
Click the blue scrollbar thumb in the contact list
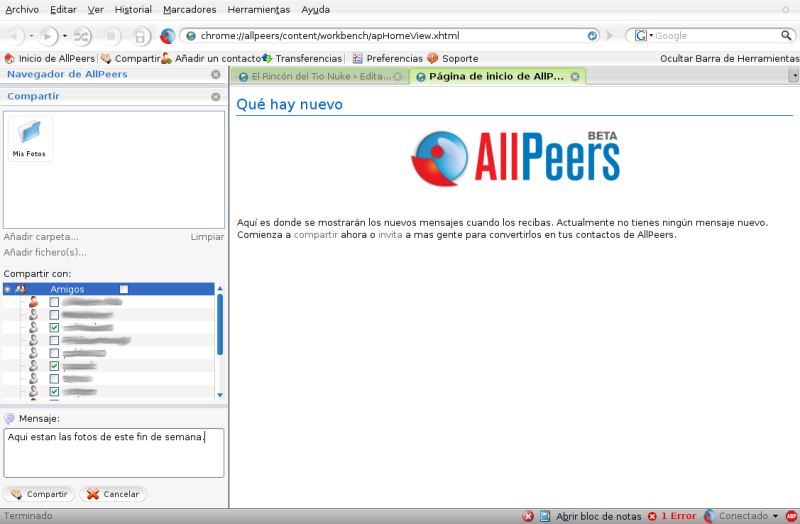pyautogui.click(x=220, y=325)
